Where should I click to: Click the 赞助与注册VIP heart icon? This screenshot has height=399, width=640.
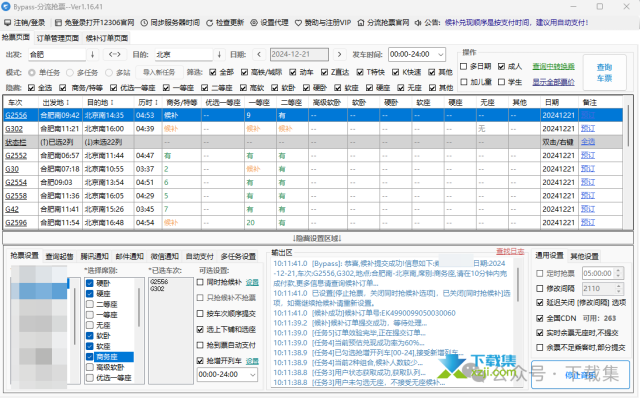(x=298, y=23)
